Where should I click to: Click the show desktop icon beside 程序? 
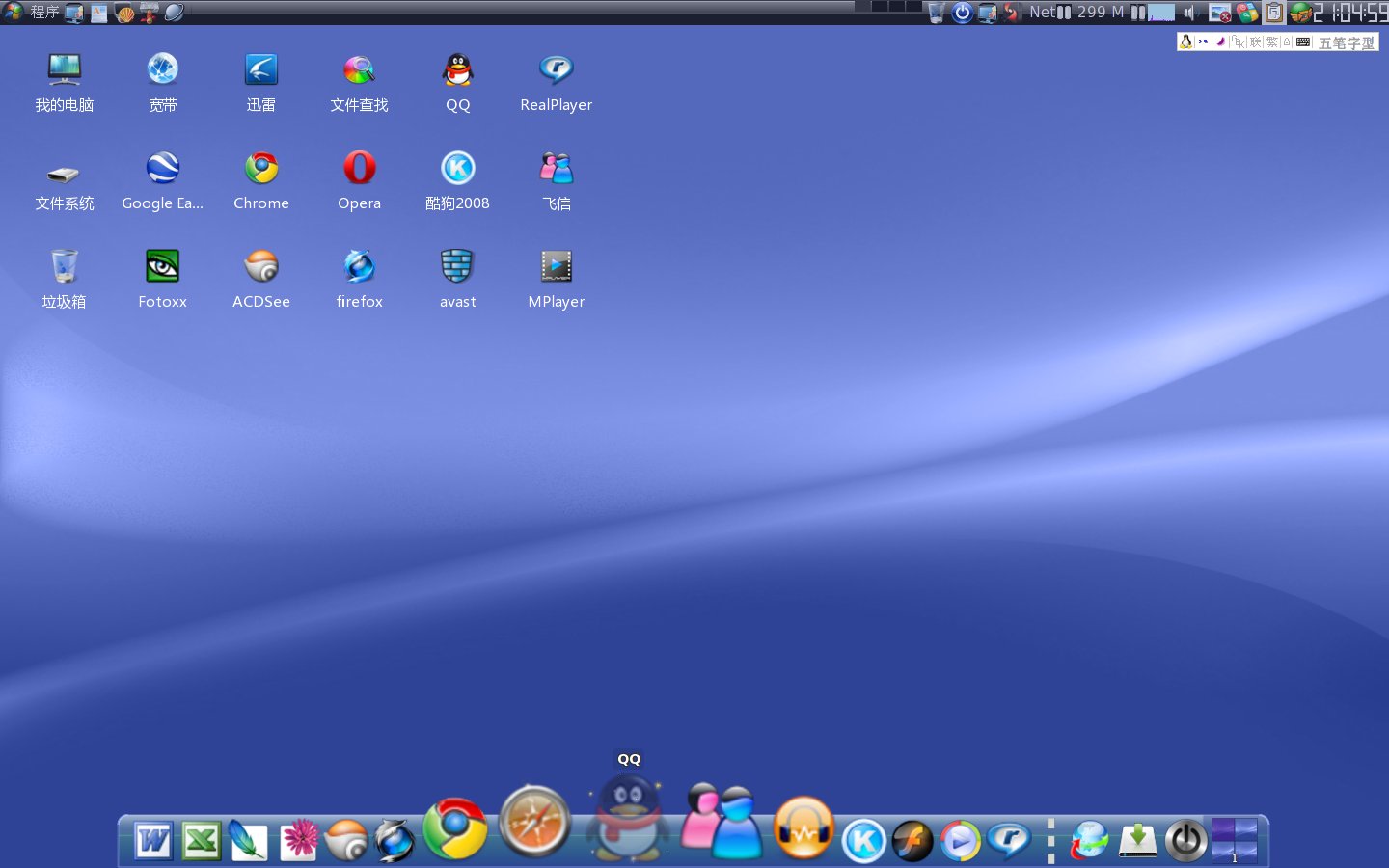[74, 13]
